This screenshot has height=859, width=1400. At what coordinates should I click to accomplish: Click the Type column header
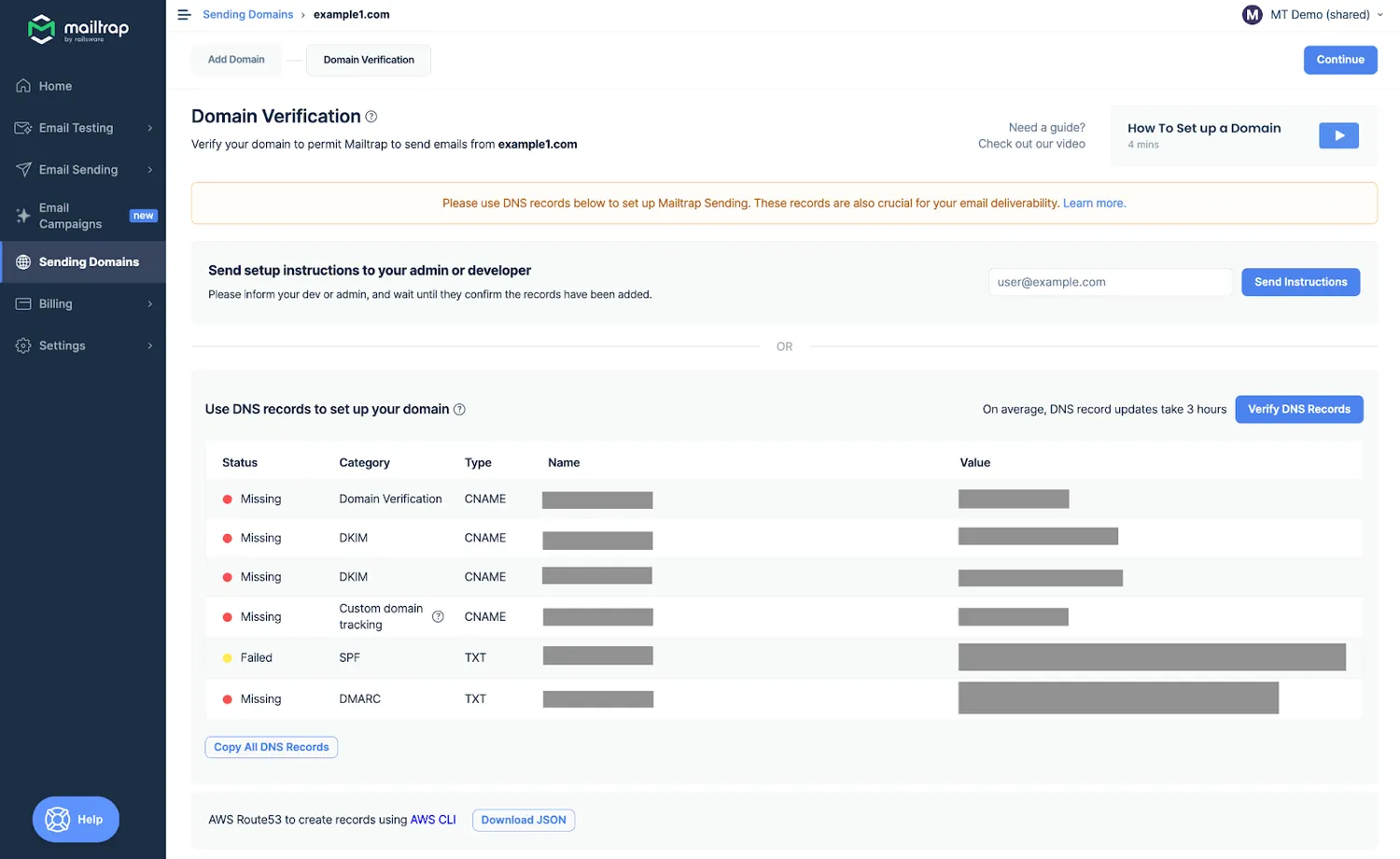point(478,463)
